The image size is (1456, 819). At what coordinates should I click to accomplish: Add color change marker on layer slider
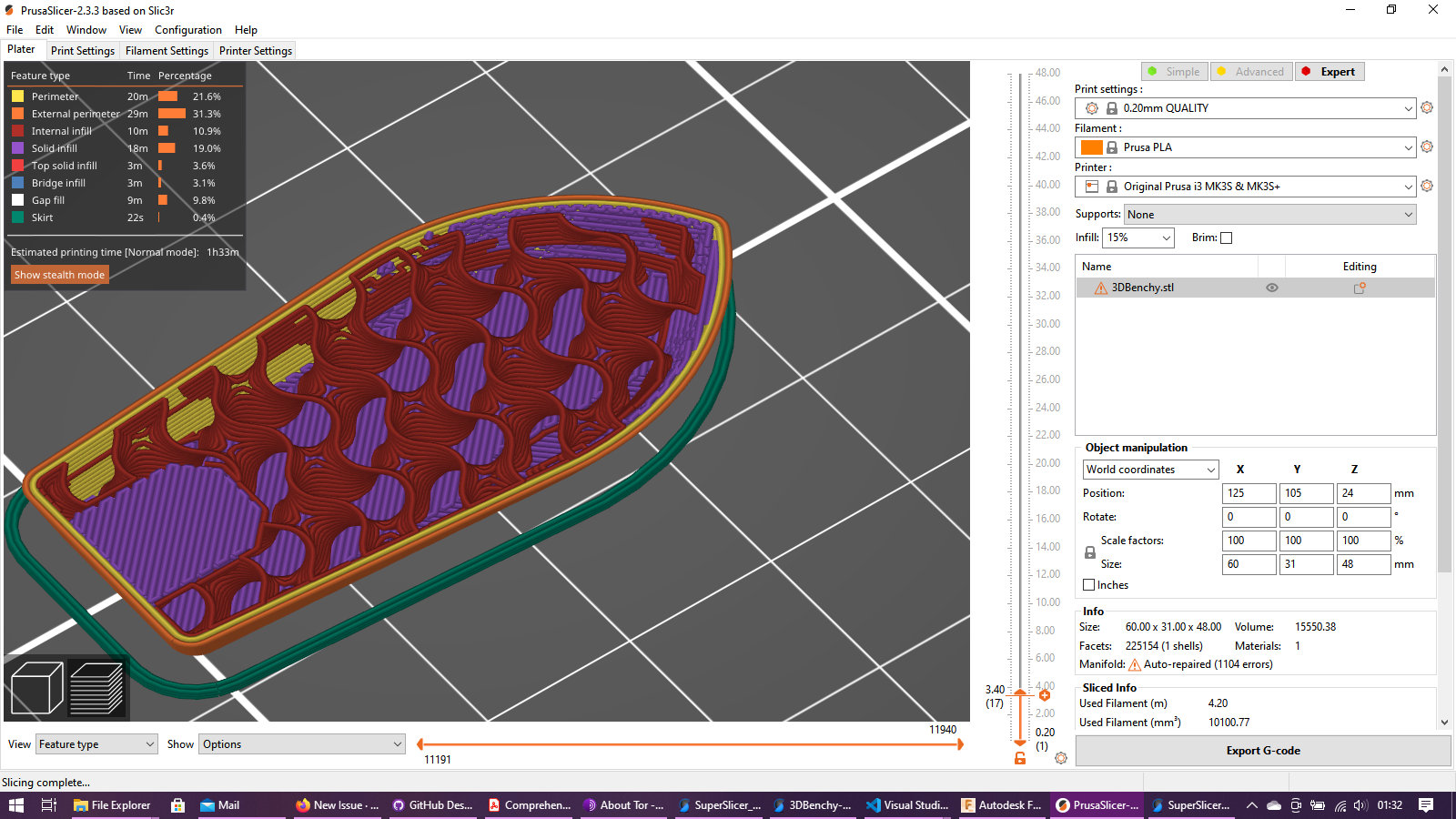coord(1045,695)
